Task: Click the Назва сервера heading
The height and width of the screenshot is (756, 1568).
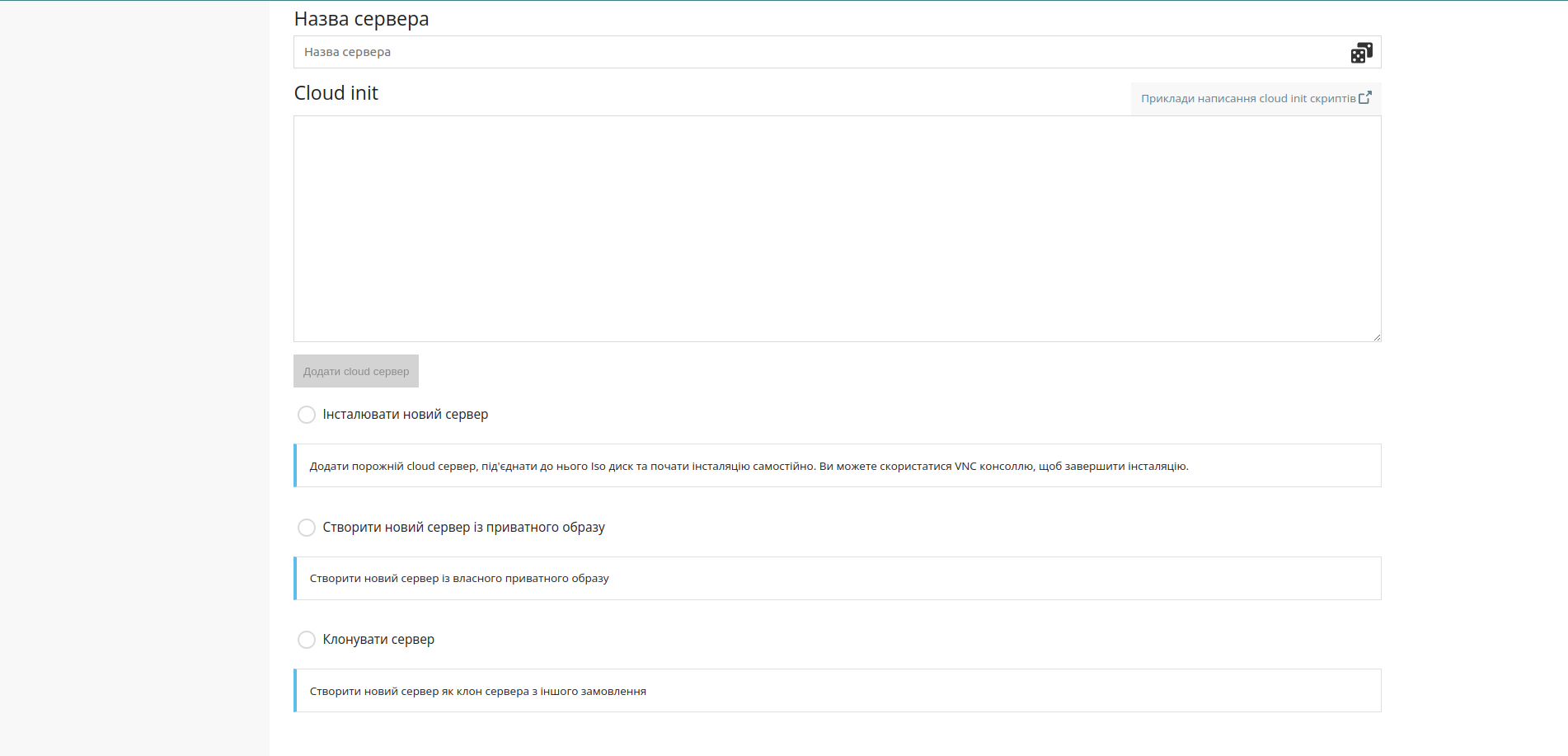Action: [361, 19]
